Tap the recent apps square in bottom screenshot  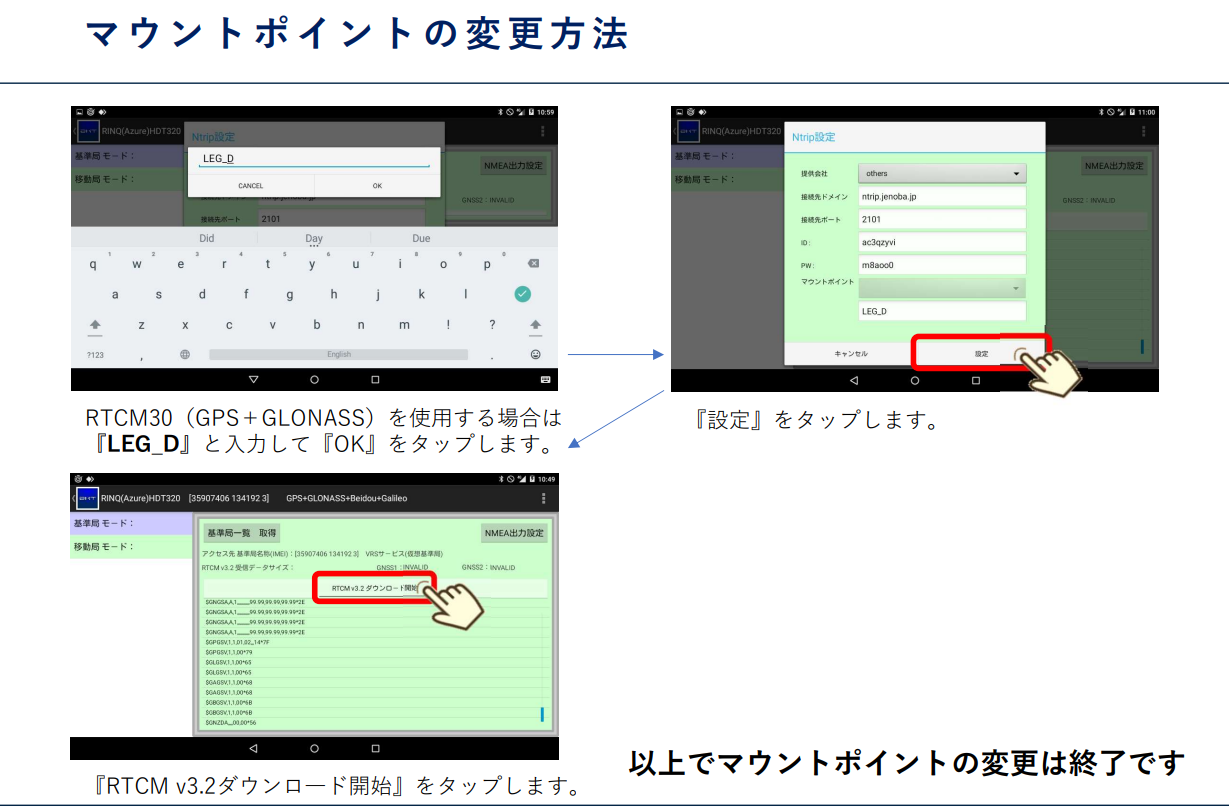click(375, 748)
